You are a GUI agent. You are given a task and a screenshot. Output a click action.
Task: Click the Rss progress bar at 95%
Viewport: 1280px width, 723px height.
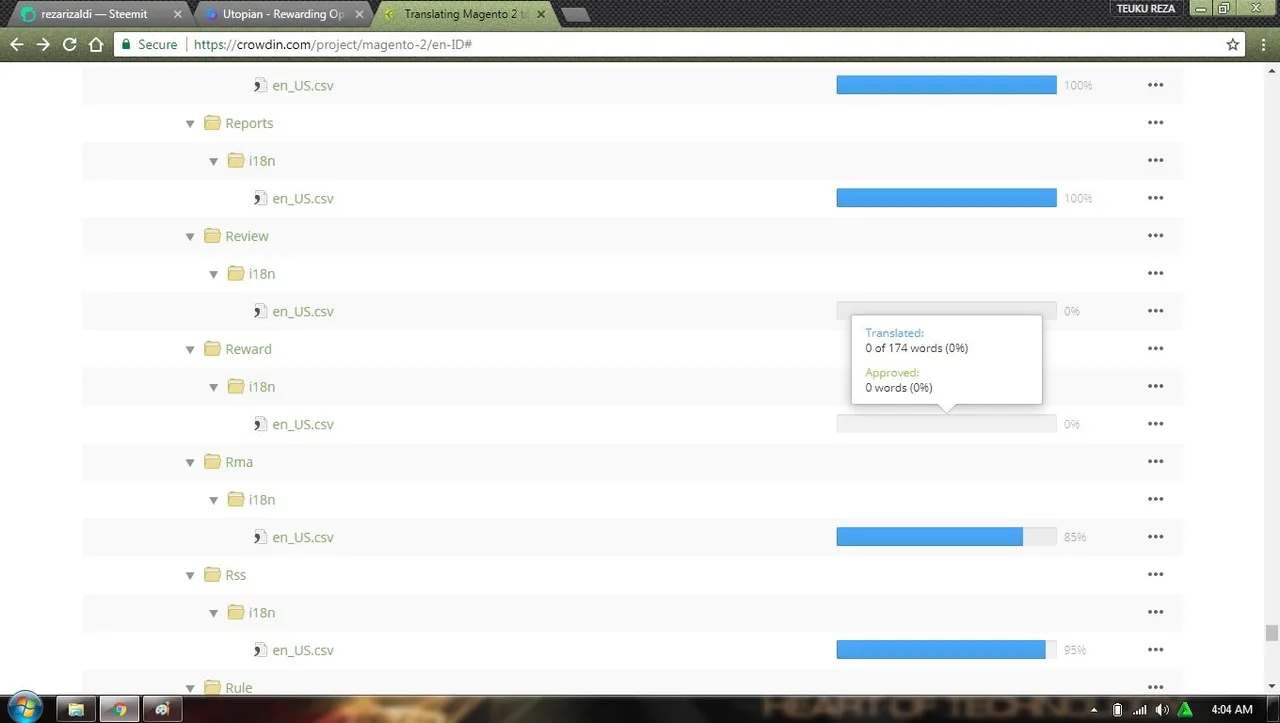click(x=946, y=650)
